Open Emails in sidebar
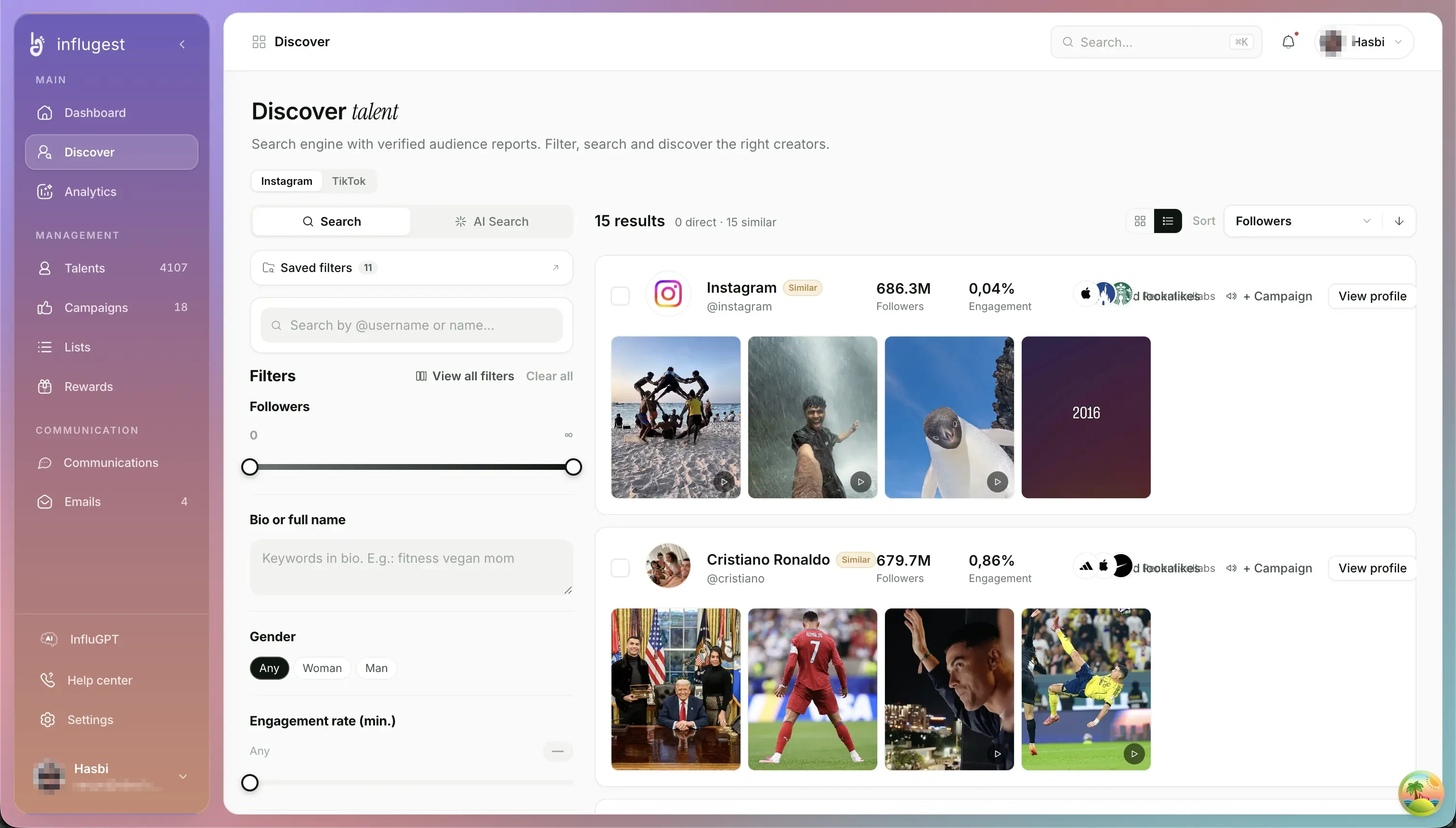This screenshot has width=1456, height=828. pyautogui.click(x=112, y=502)
